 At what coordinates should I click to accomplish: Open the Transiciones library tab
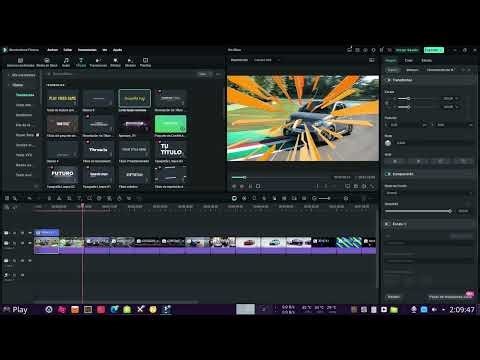98,62
